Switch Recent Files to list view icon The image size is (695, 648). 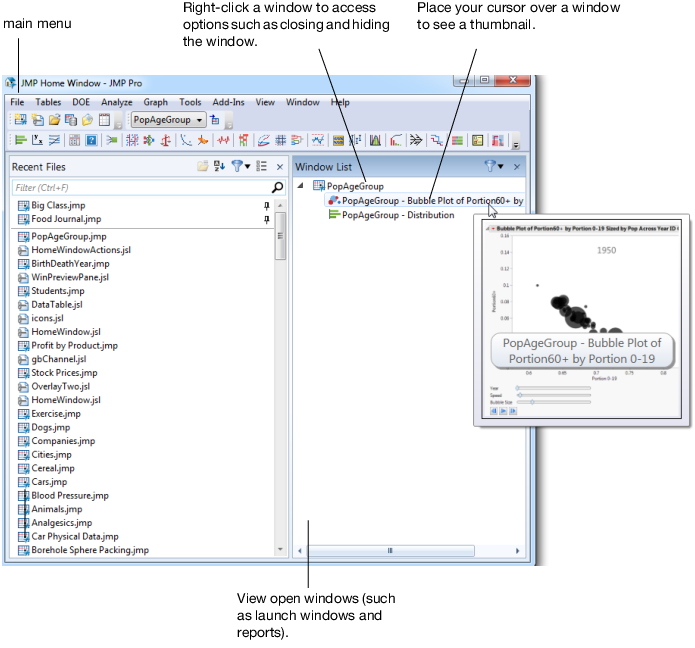pos(262,166)
